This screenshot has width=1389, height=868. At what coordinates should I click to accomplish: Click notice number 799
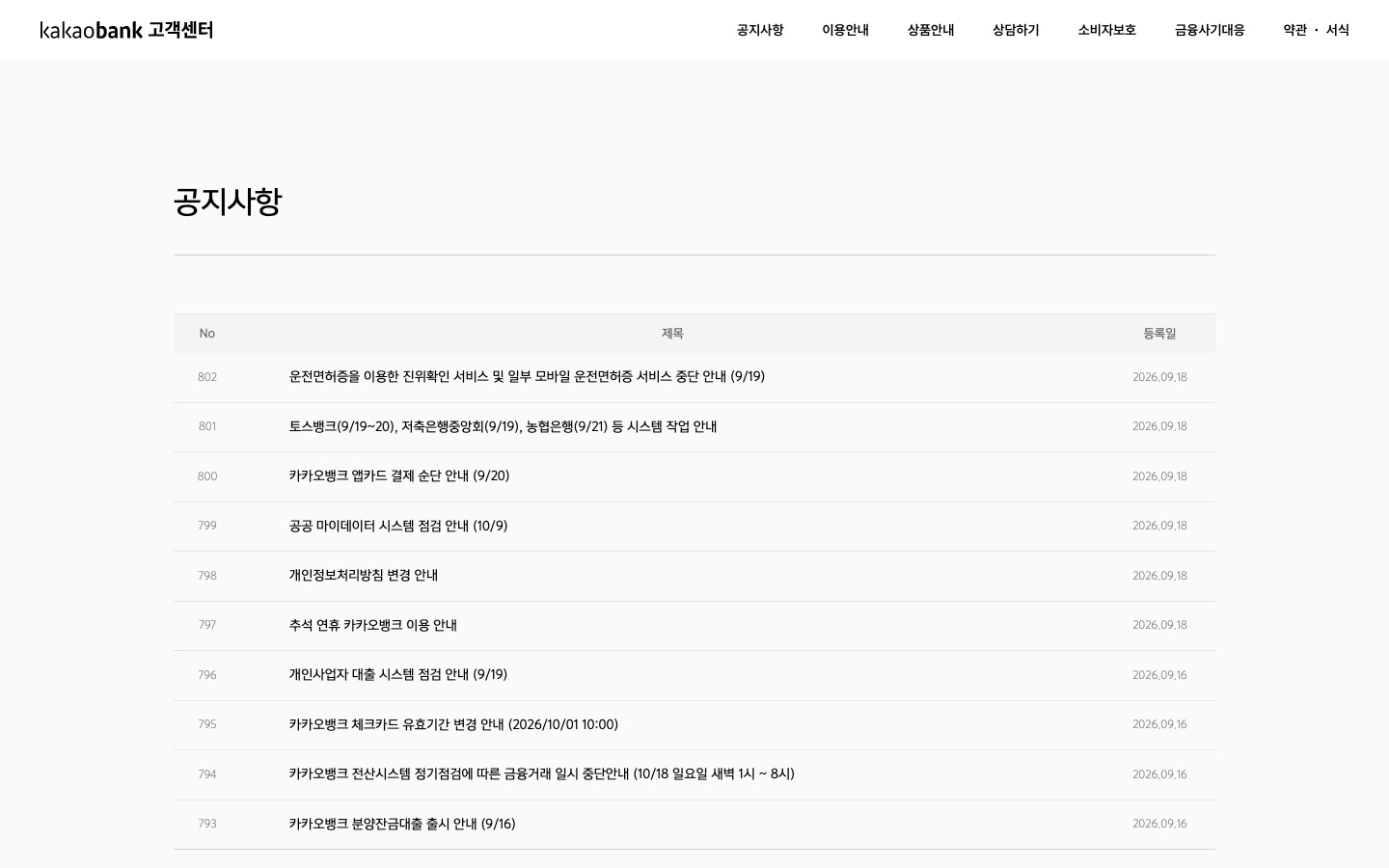(207, 526)
